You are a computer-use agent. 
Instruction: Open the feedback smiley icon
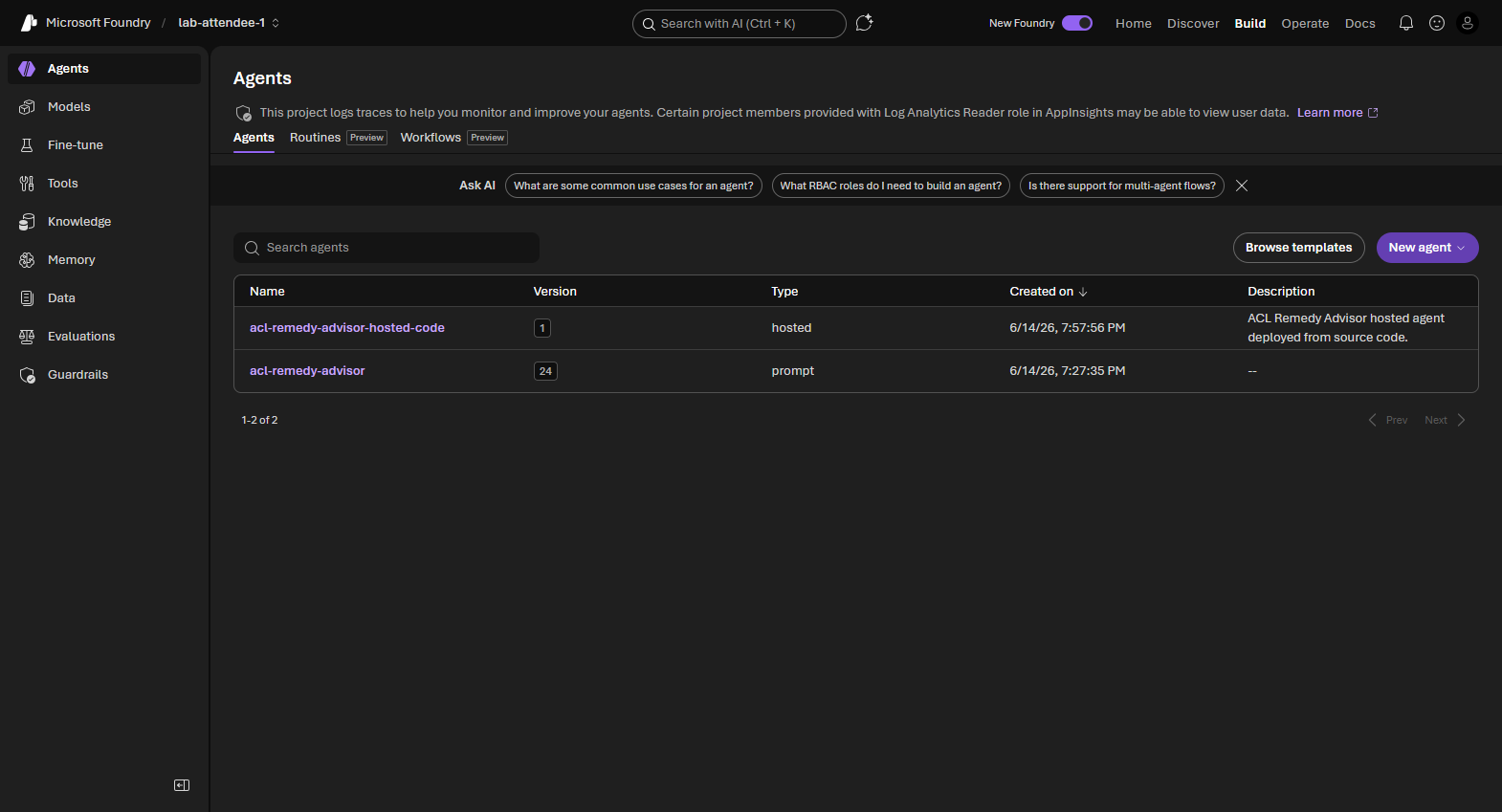click(x=1437, y=23)
